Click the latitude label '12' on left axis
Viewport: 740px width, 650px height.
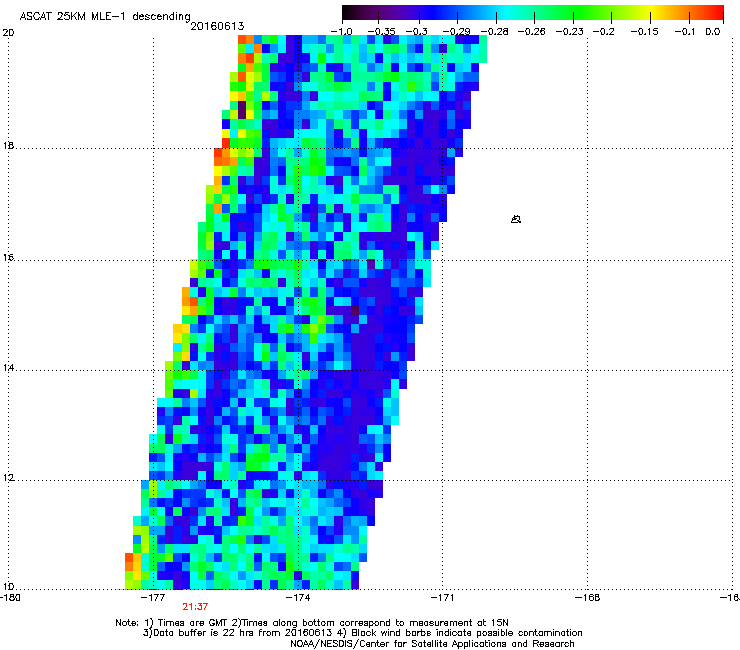(8, 478)
